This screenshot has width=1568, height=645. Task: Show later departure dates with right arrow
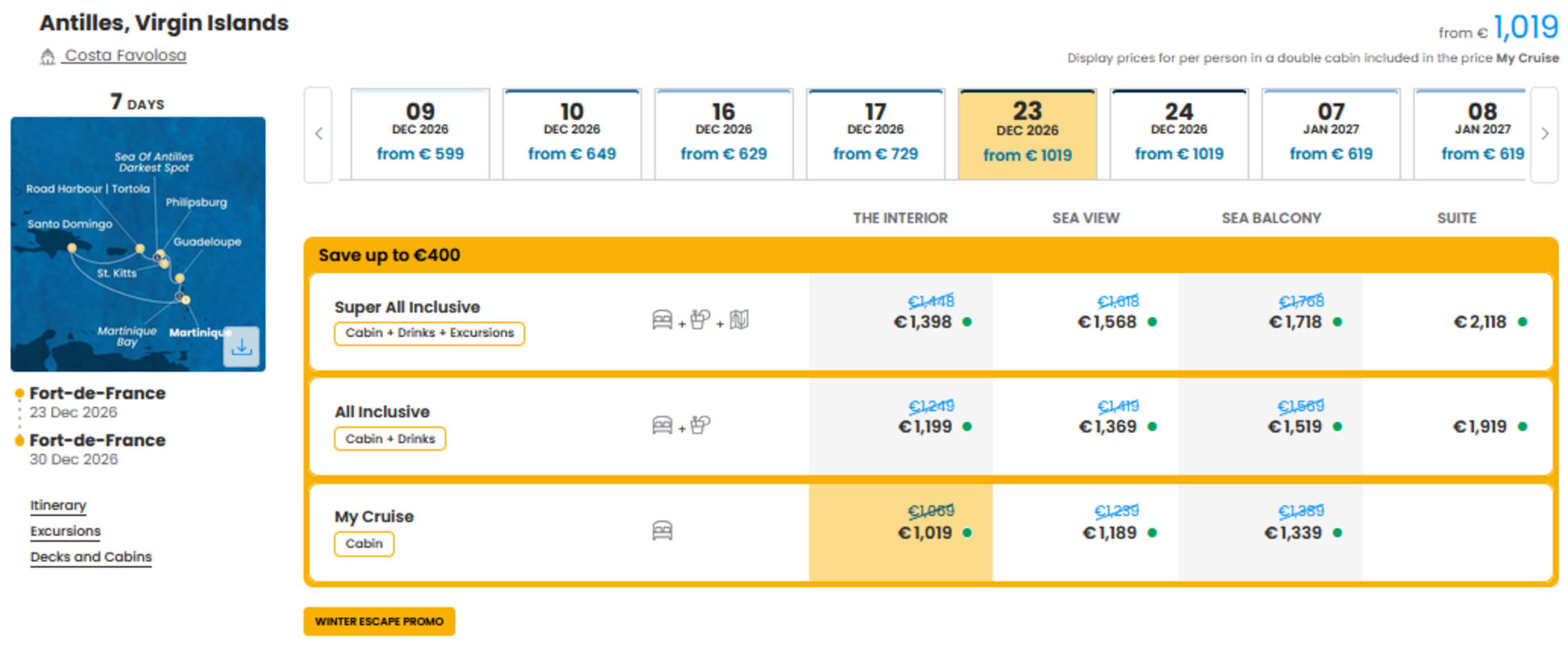[1545, 134]
